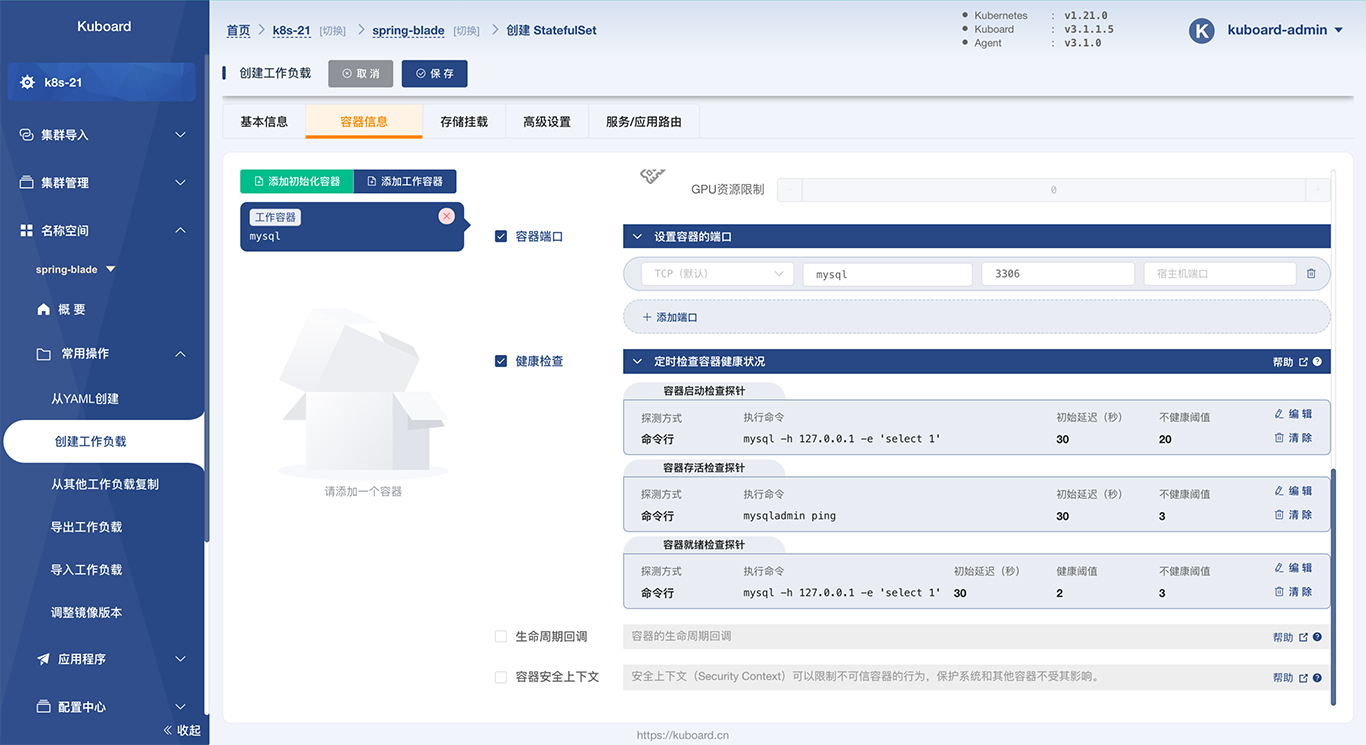
Task: Disable the 健康检查 checkbox
Action: (x=500, y=361)
